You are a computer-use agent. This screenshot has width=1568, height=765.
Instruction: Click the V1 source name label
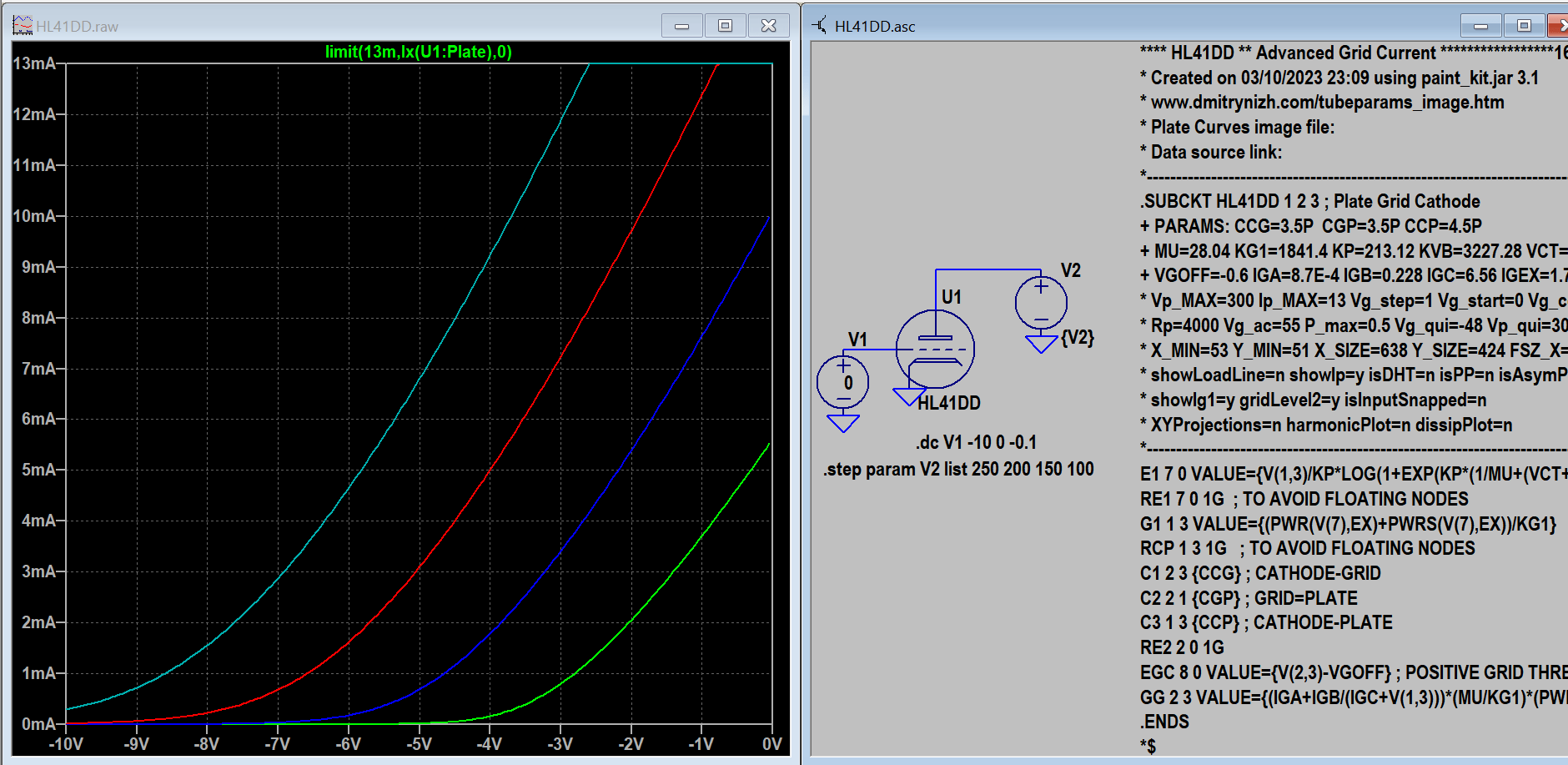(x=857, y=340)
